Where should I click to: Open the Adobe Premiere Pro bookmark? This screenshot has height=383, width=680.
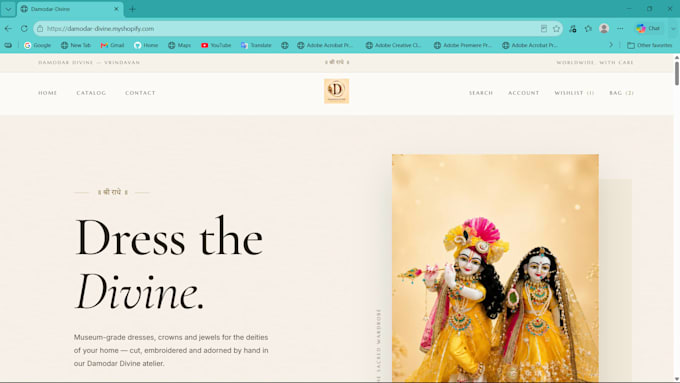click(462, 45)
